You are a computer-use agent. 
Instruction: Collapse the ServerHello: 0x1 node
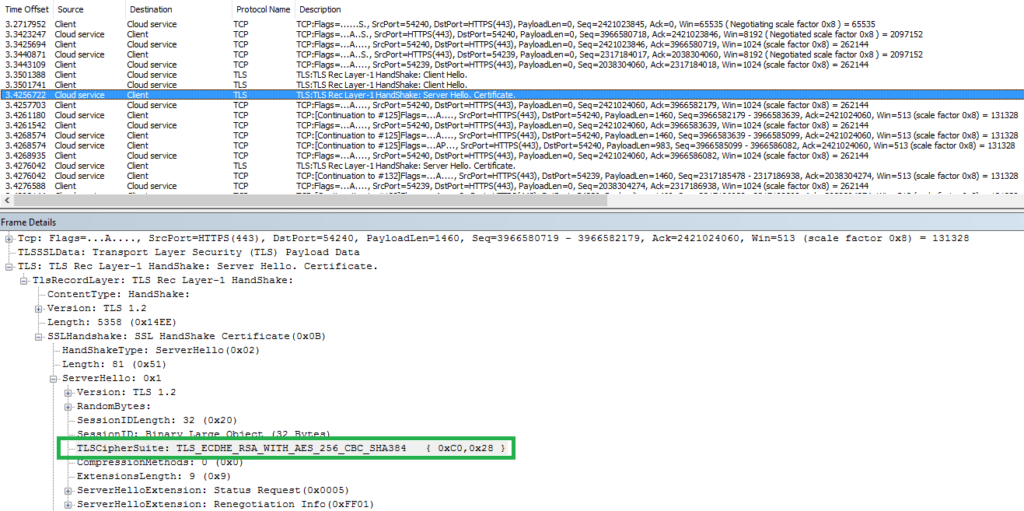[x=54, y=379]
